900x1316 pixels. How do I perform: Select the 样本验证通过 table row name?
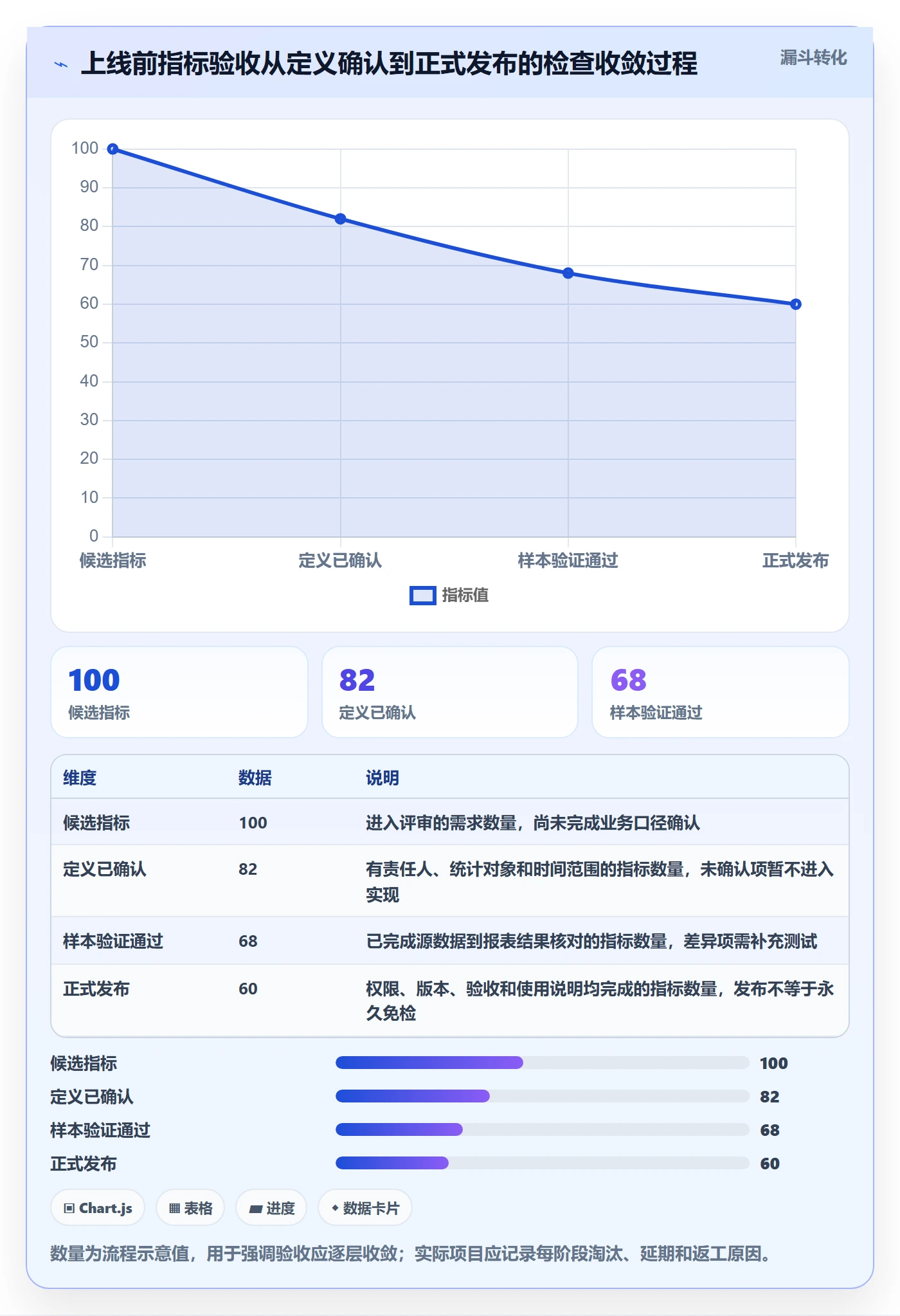click(x=113, y=941)
